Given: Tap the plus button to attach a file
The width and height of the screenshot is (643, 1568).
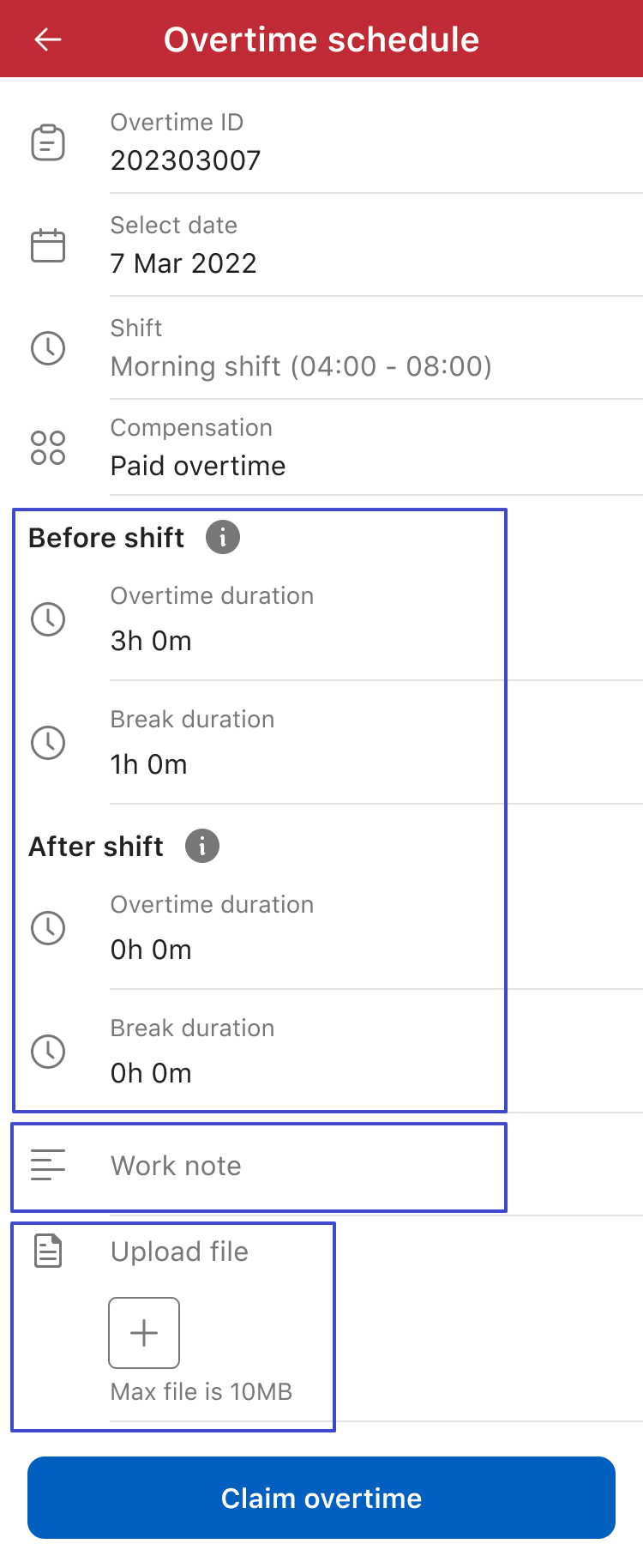Looking at the screenshot, I should click(x=143, y=1332).
